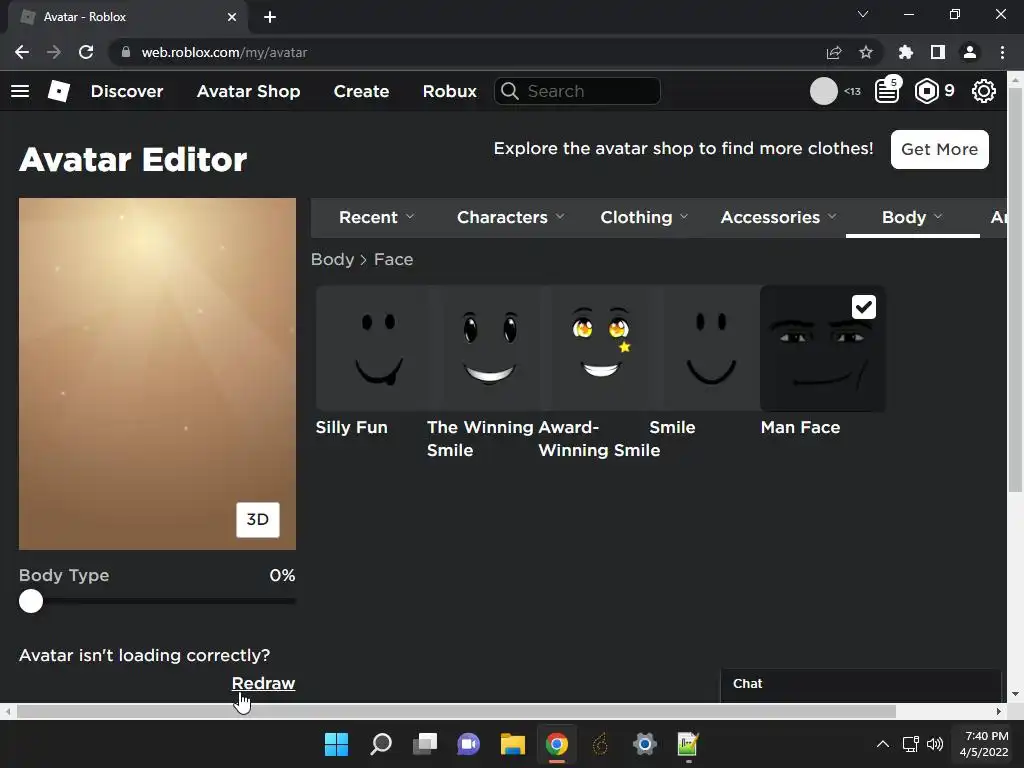Toggle the 3D avatar view button
1024x768 pixels.
pos(258,520)
